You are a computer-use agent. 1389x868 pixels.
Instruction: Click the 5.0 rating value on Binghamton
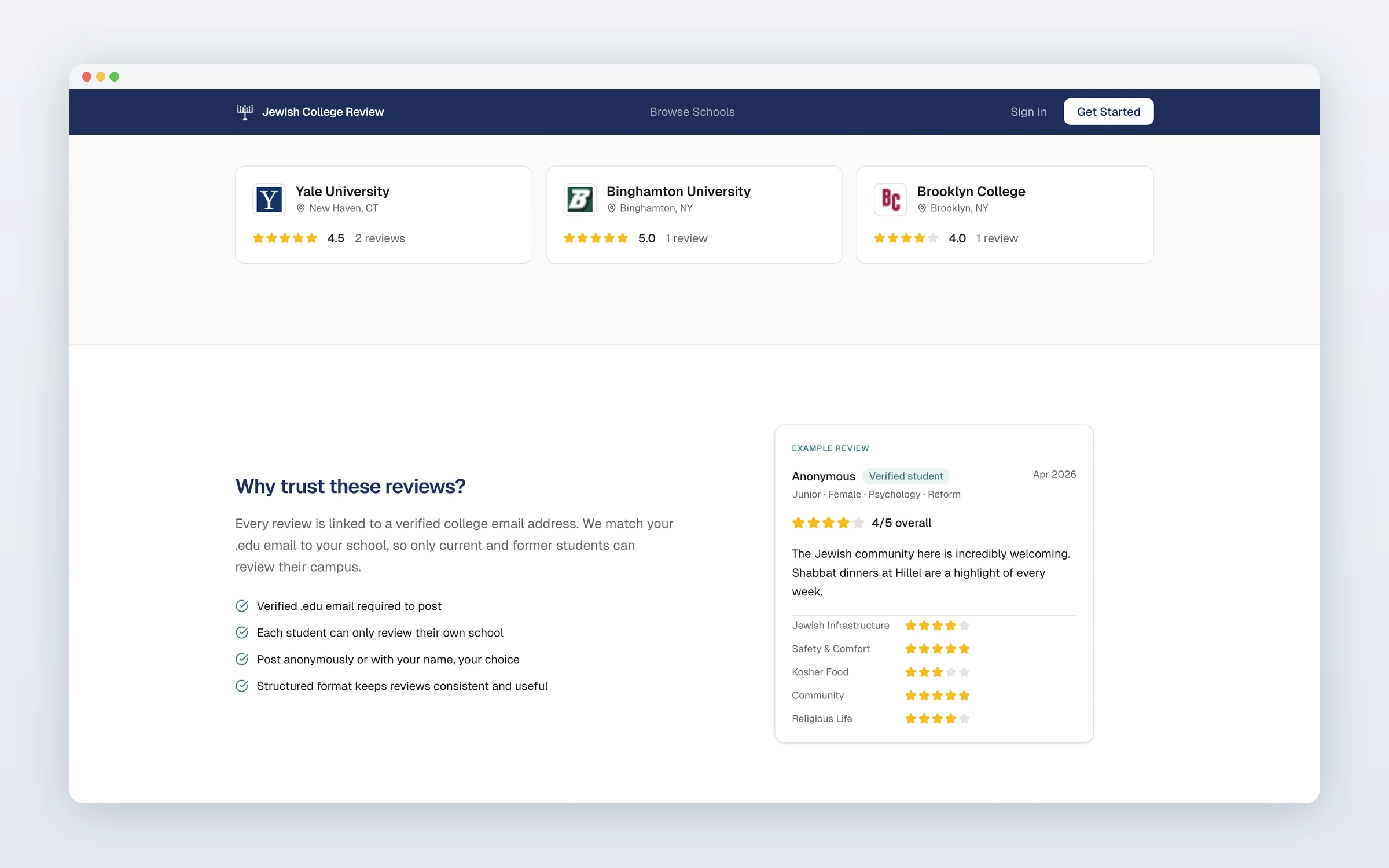[646, 238]
